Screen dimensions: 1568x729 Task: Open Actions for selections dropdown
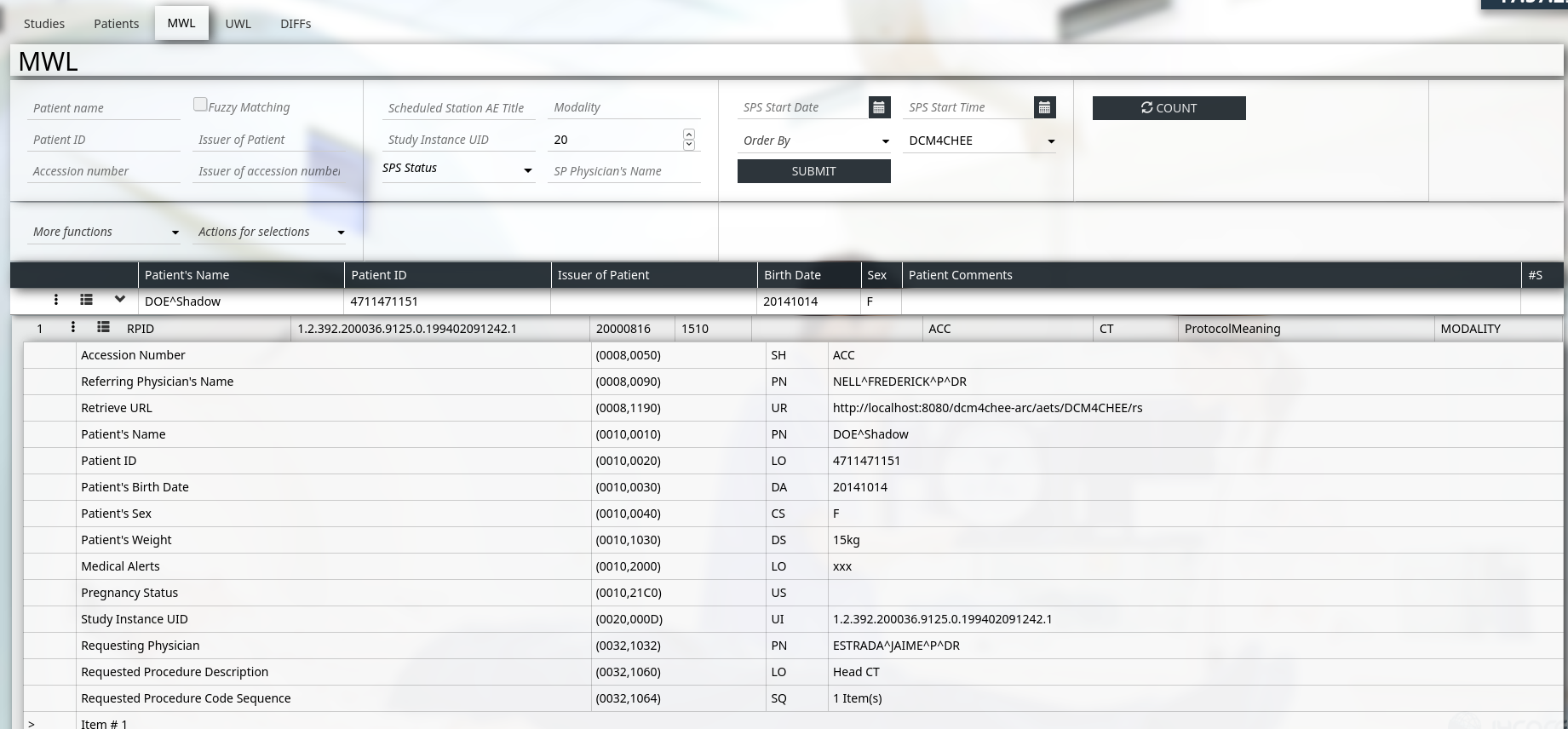[269, 232]
